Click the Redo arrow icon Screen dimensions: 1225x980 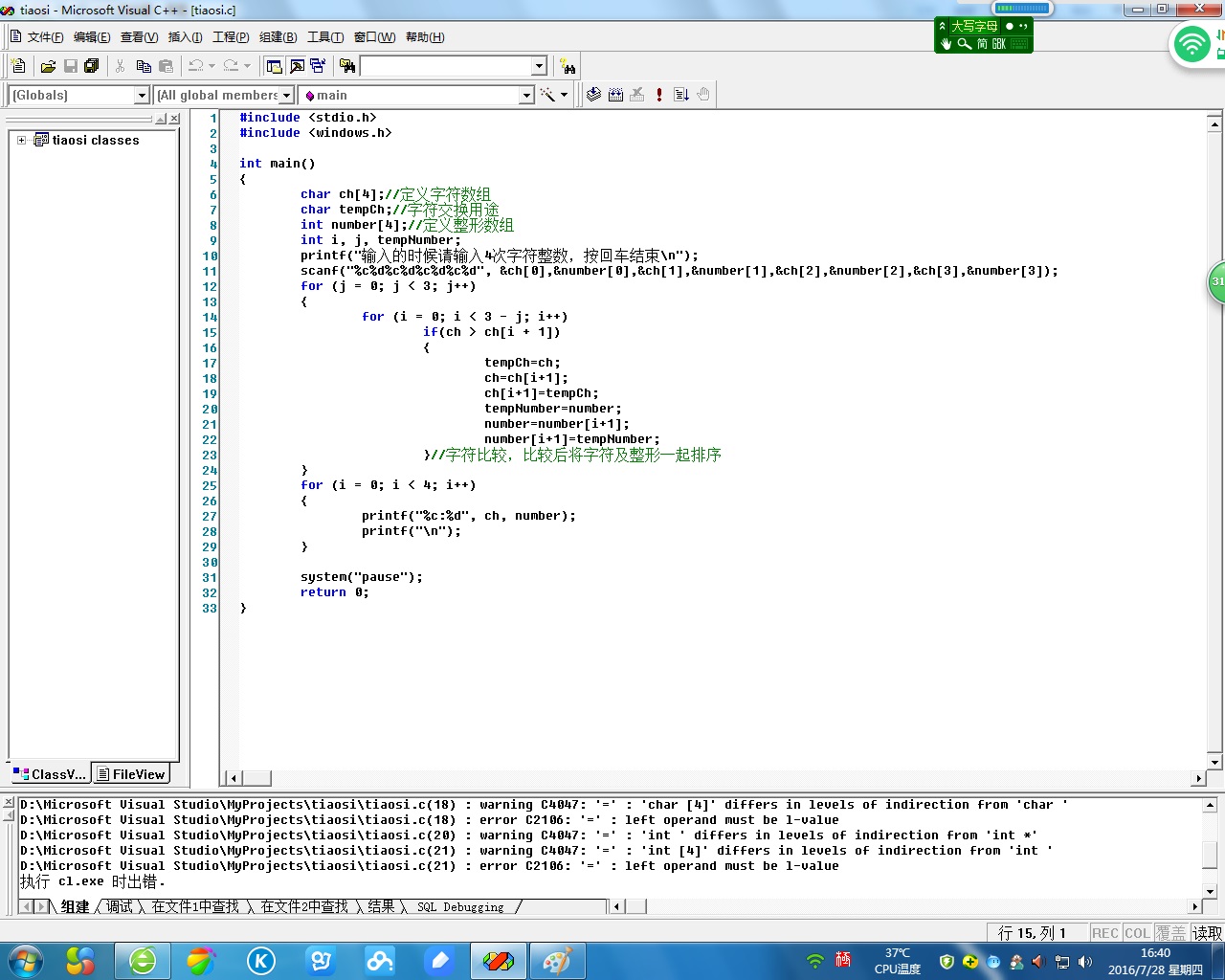pyautogui.click(x=231, y=66)
